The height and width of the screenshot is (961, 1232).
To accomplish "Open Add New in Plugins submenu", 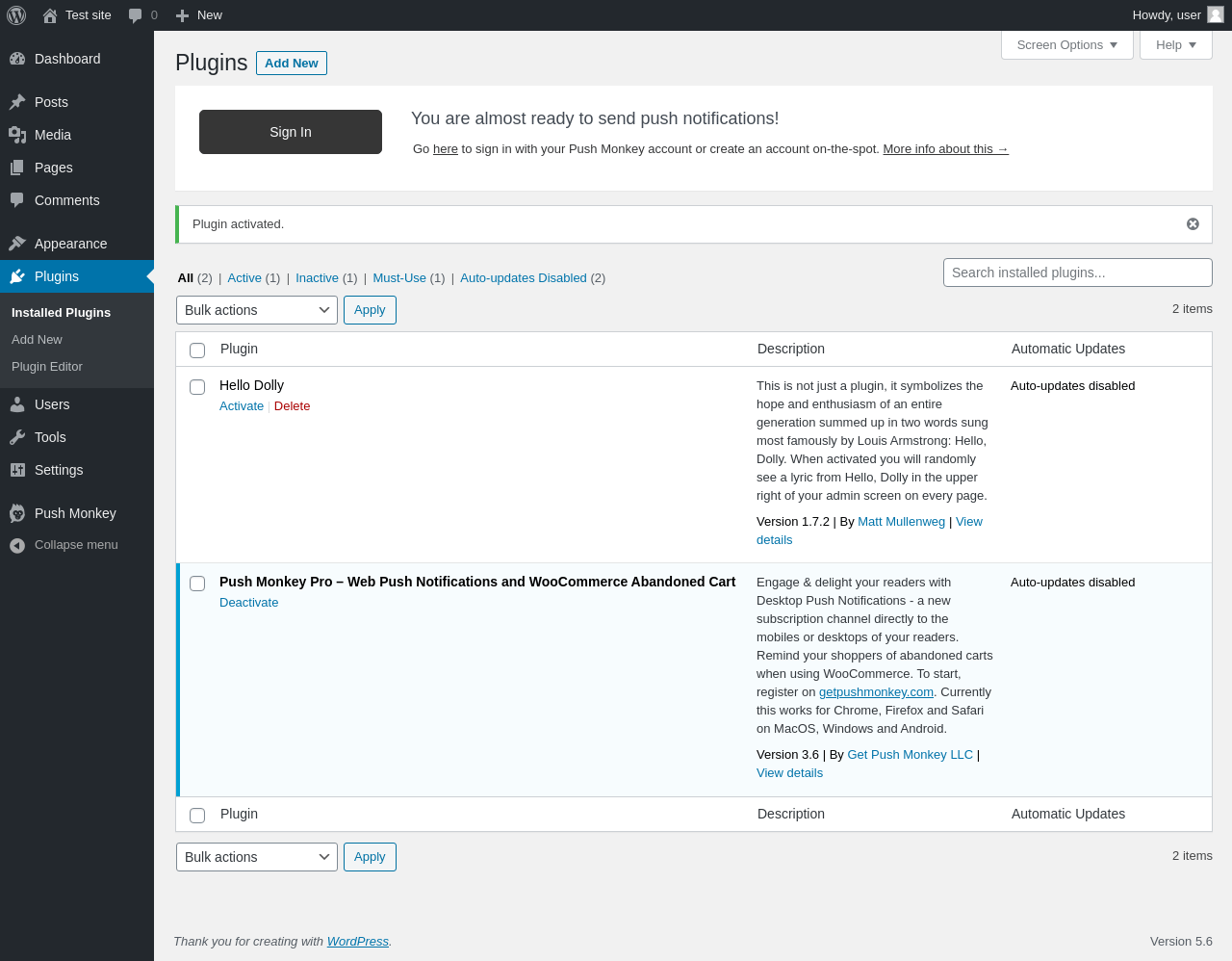I will [37, 340].
